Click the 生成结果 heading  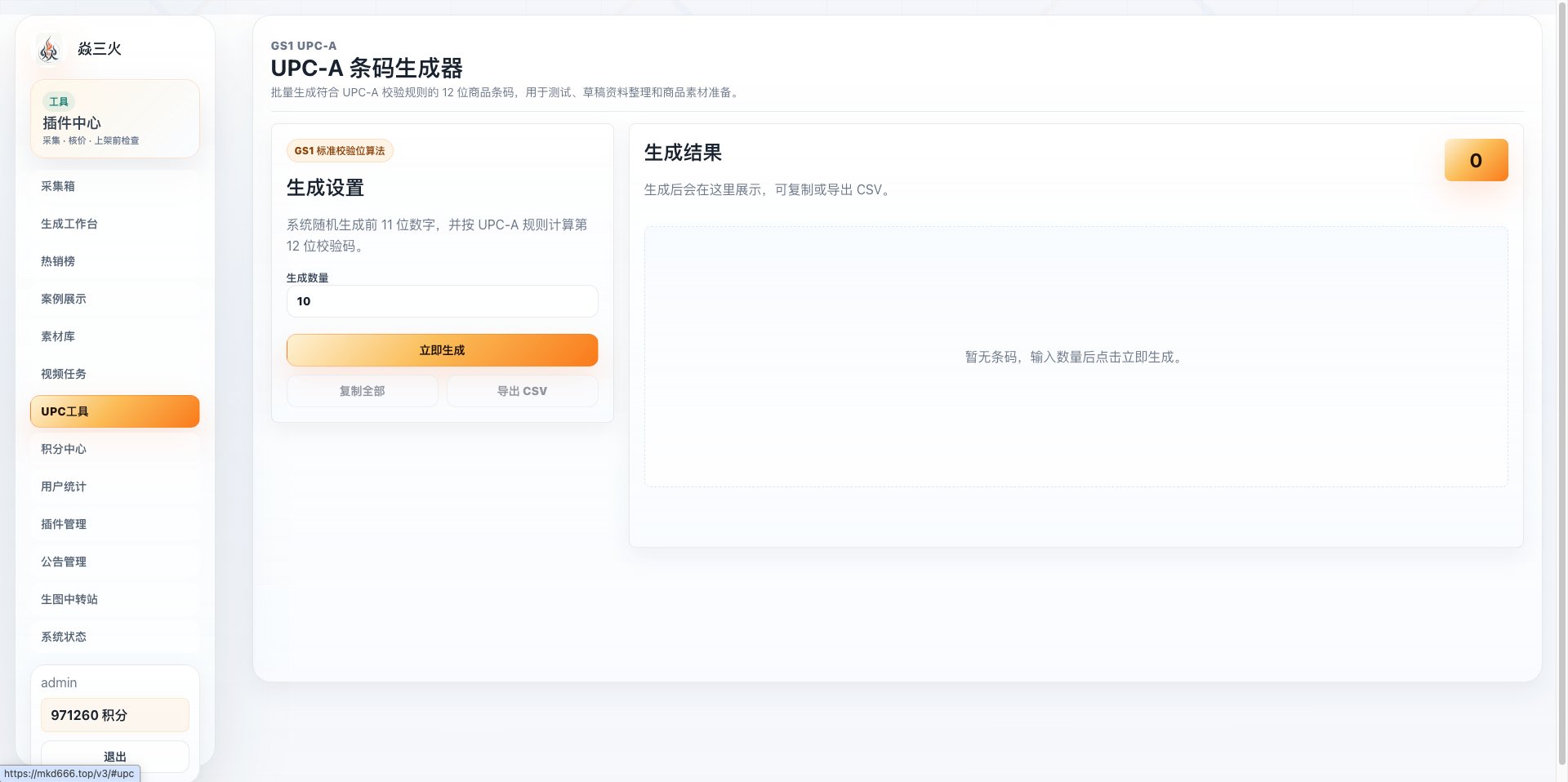coord(683,153)
